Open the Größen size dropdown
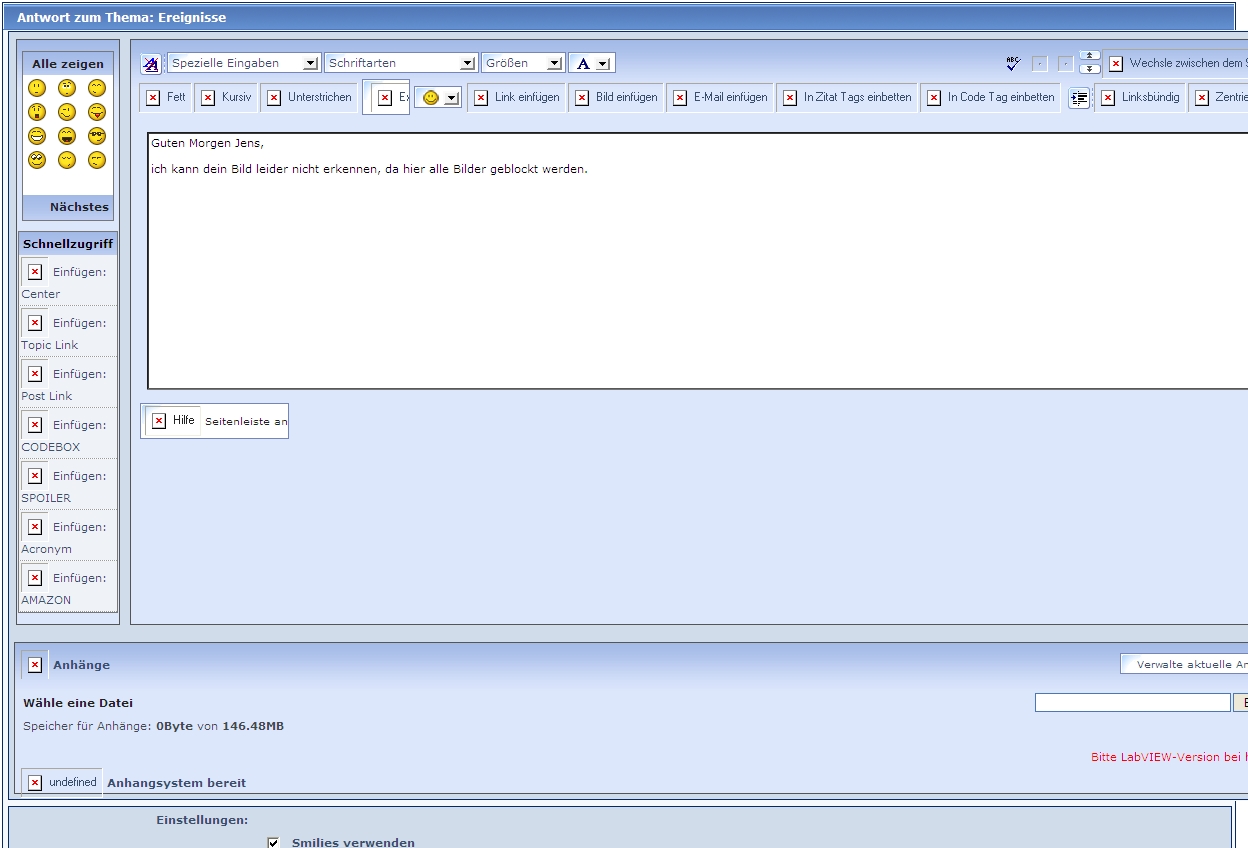The width and height of the screenshot is (1248, 848). tap(523, 63)
